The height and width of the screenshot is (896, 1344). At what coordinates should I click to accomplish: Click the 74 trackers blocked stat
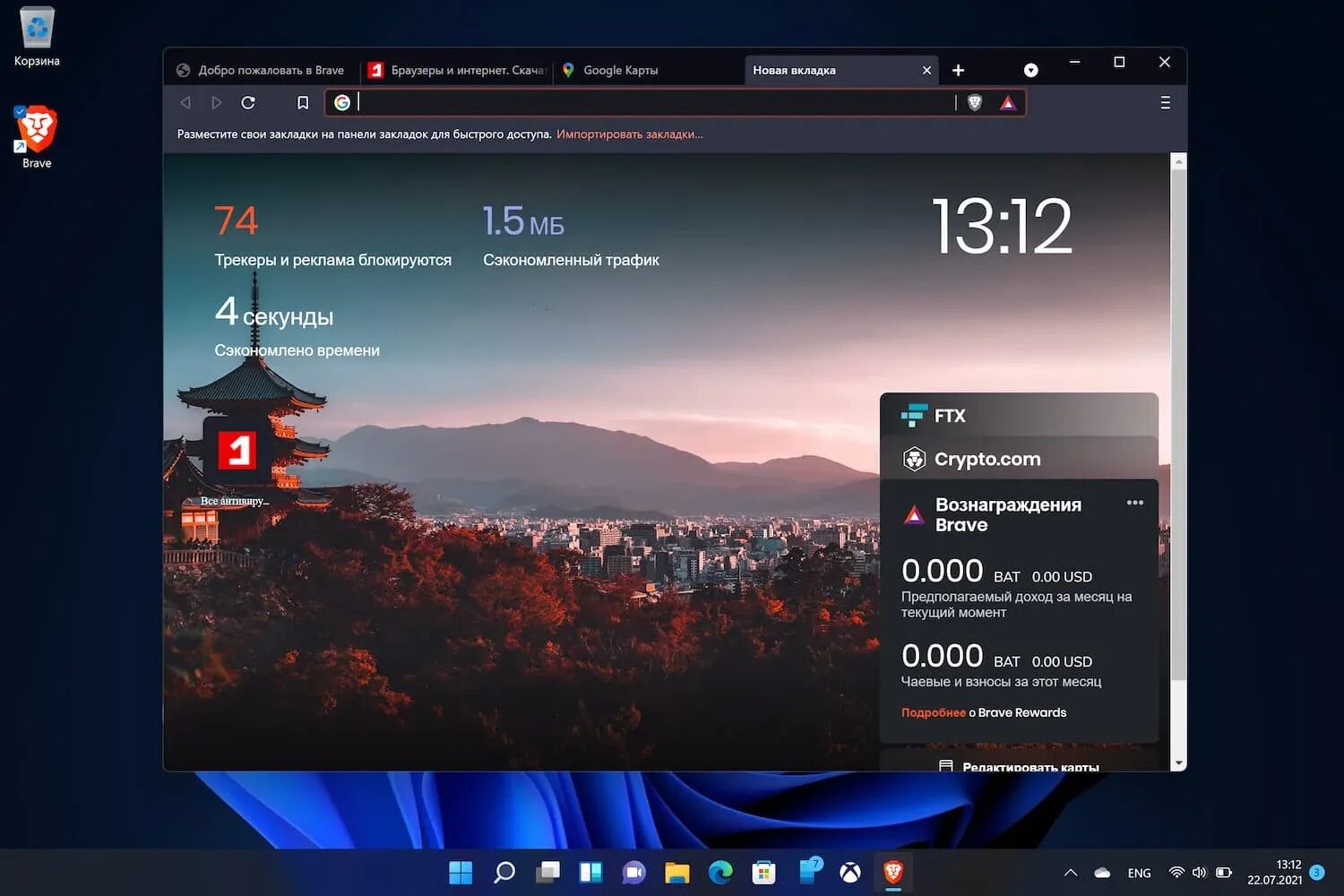click(x=236, y=220)
